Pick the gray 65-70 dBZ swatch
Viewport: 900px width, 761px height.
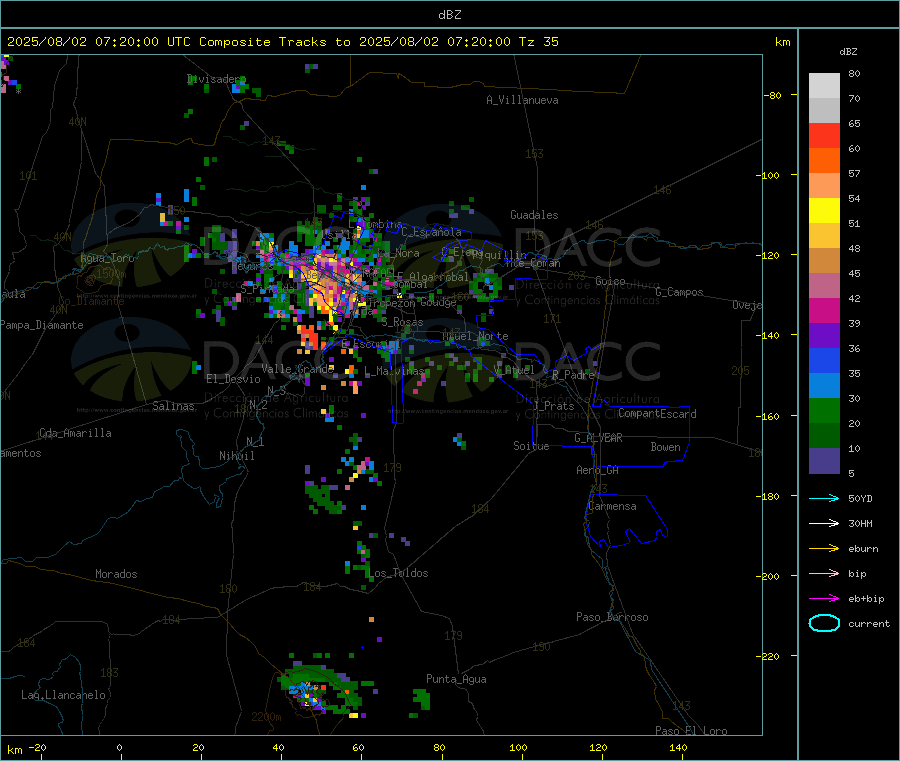click(x=824, y=111)
